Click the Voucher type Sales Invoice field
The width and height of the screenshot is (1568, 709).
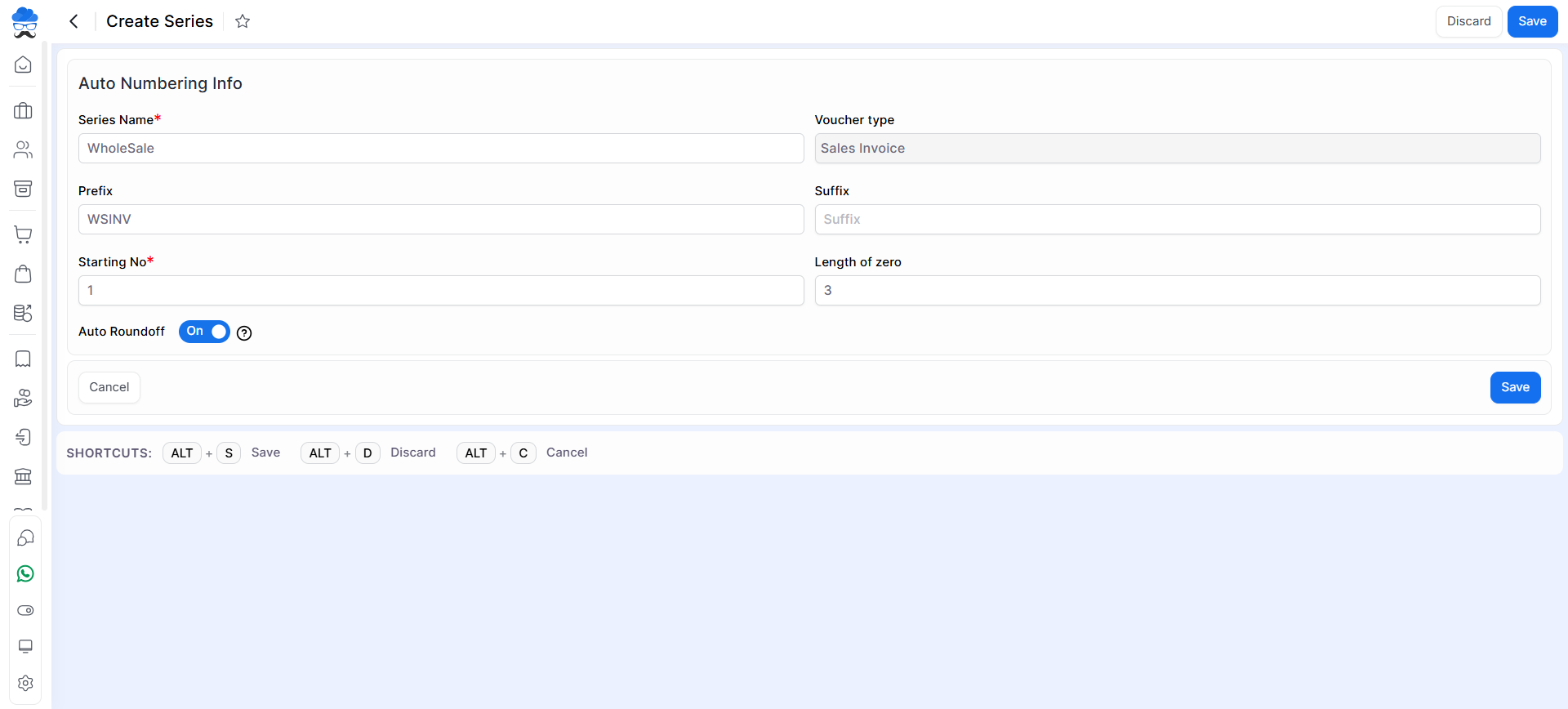[x=1177, y=149]
